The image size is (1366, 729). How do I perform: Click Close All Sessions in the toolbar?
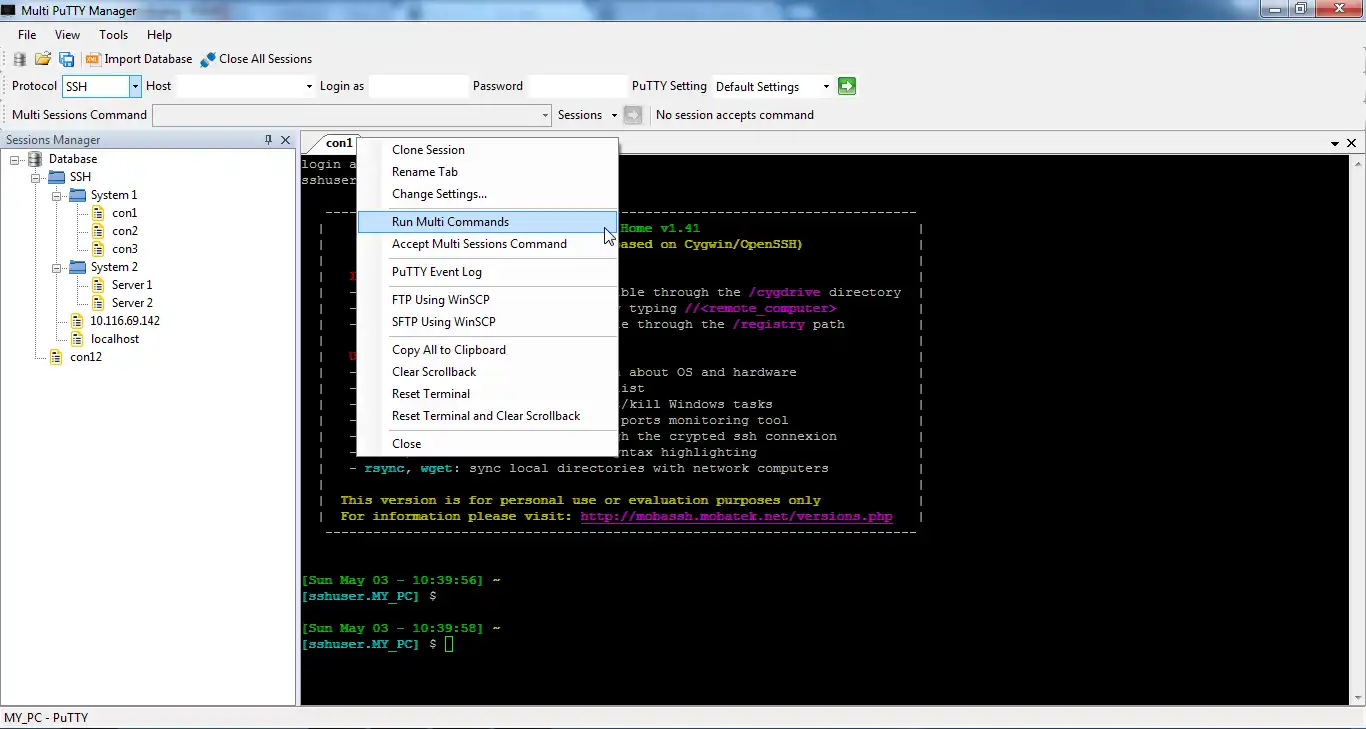tap(256, 59)
